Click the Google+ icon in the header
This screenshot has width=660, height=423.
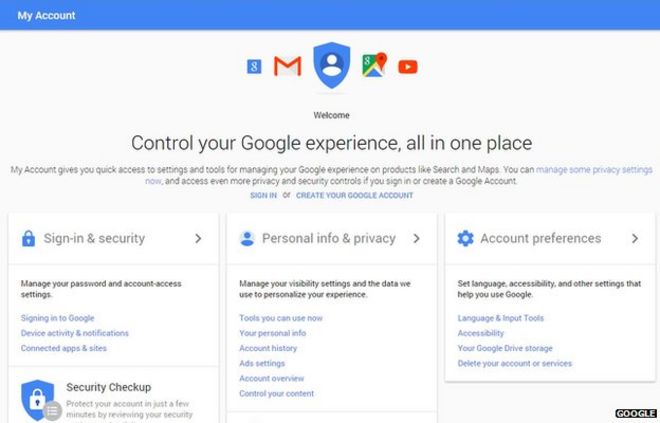pos(255,67)
